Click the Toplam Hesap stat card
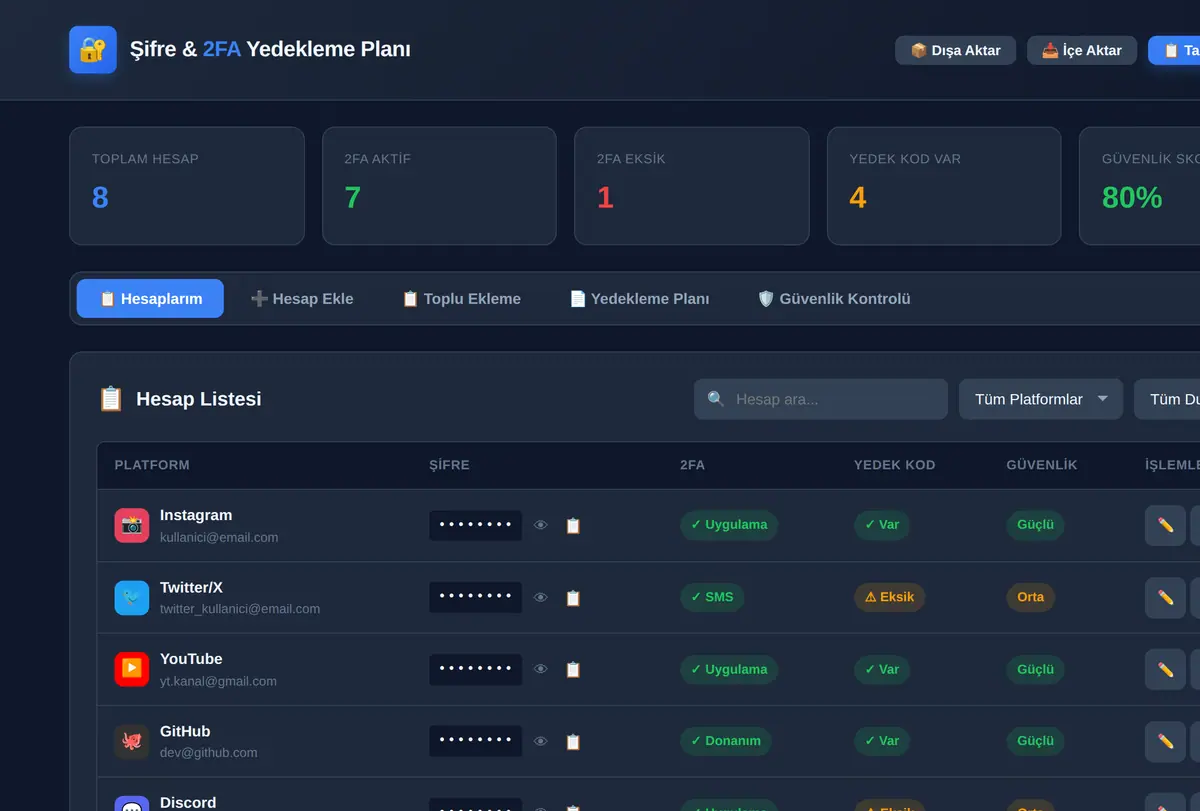This screenshot has height=811, width=1200. (x=187, y=186)
